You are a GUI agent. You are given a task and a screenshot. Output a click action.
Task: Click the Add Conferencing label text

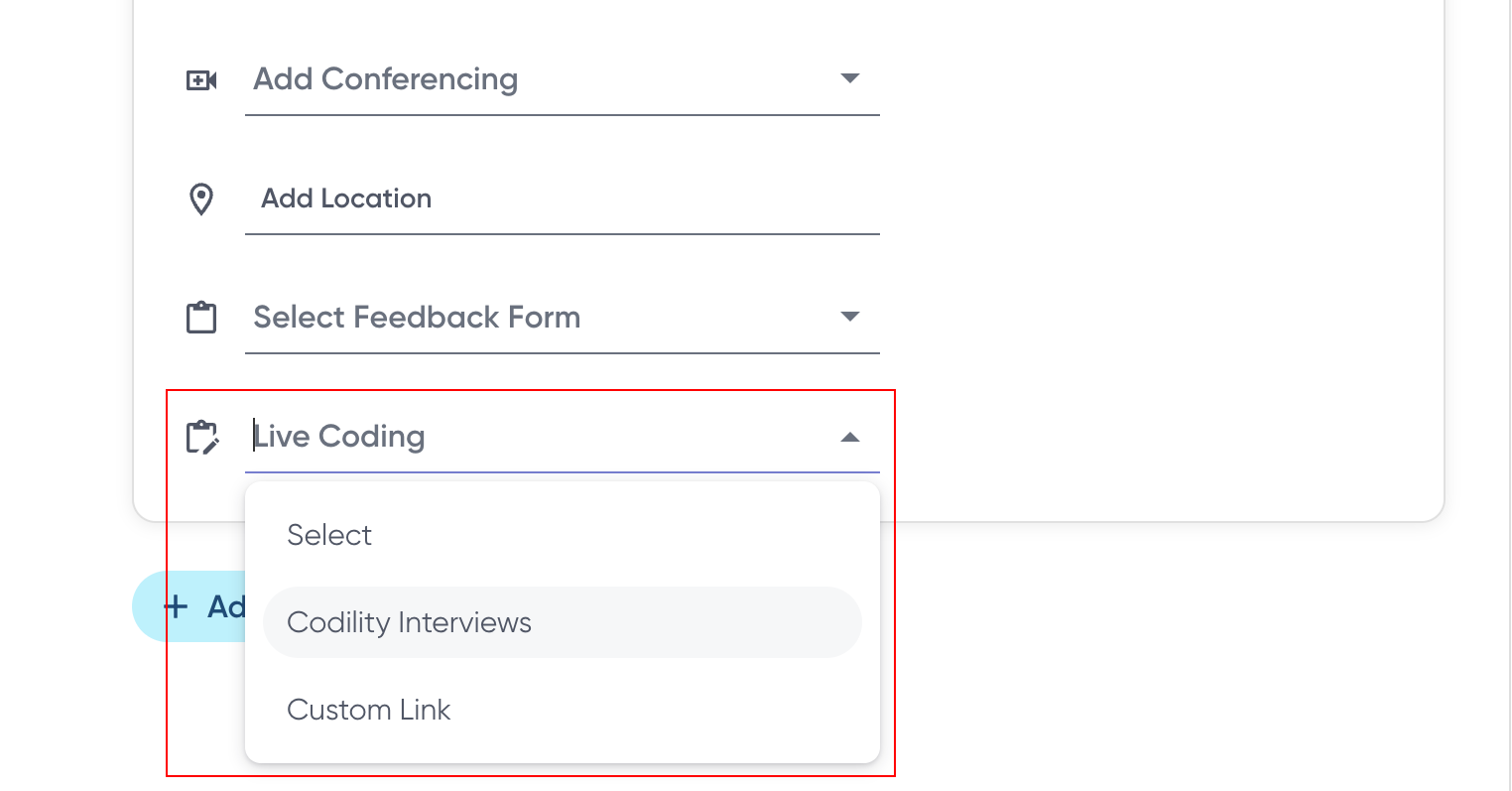(x=386, y=79)
